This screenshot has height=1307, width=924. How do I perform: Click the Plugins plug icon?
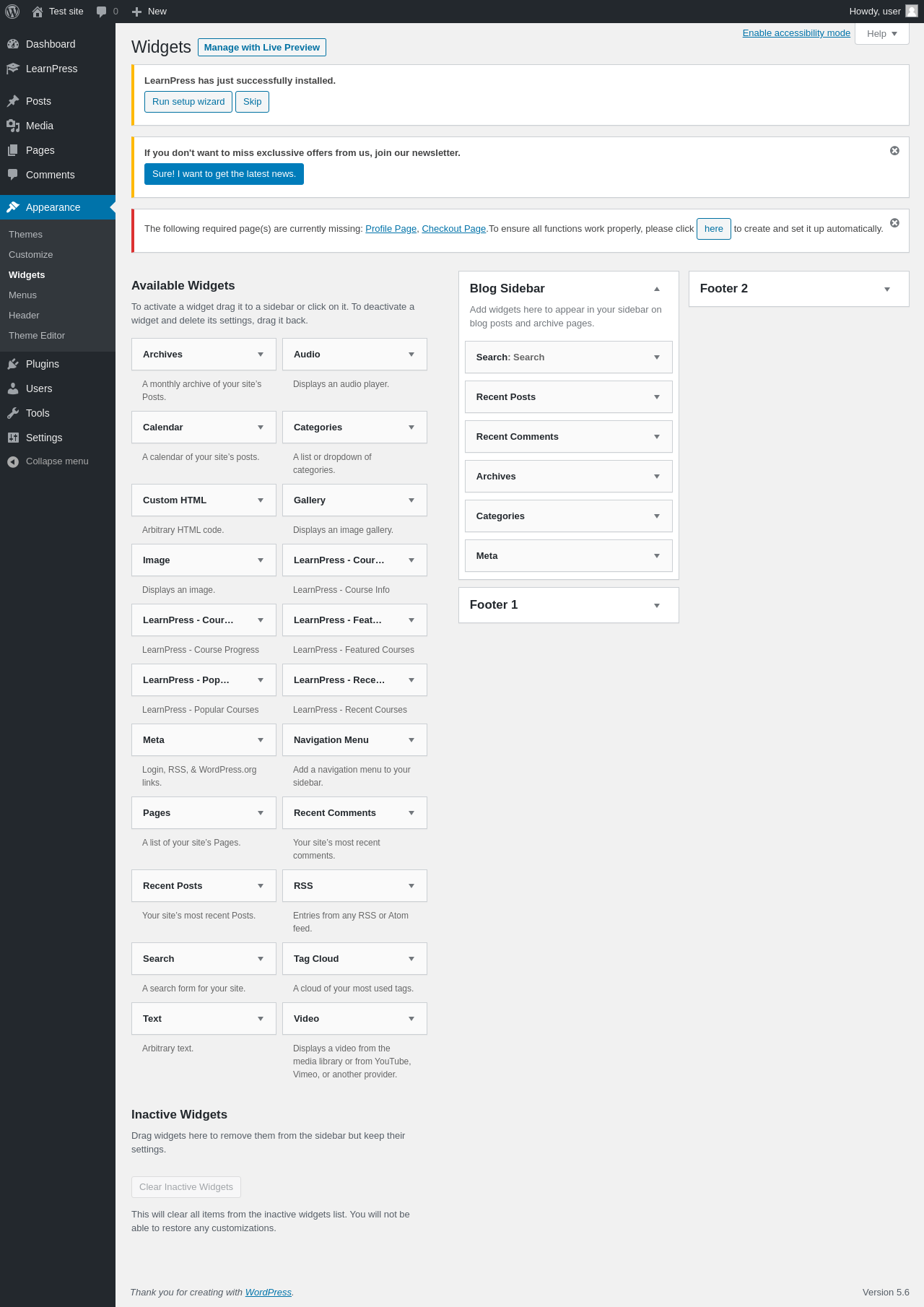[13, 364]
